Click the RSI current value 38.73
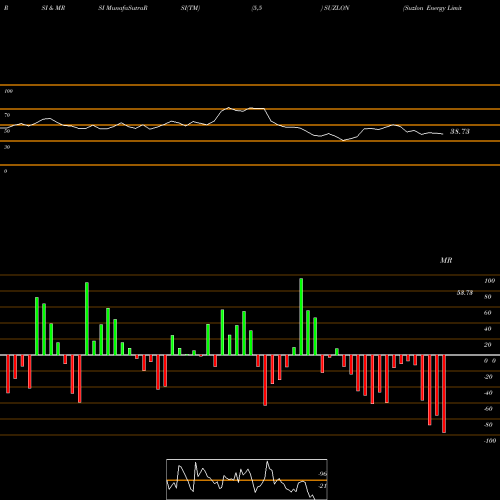This screenshot has width=500, height=500. coord(460,131)
